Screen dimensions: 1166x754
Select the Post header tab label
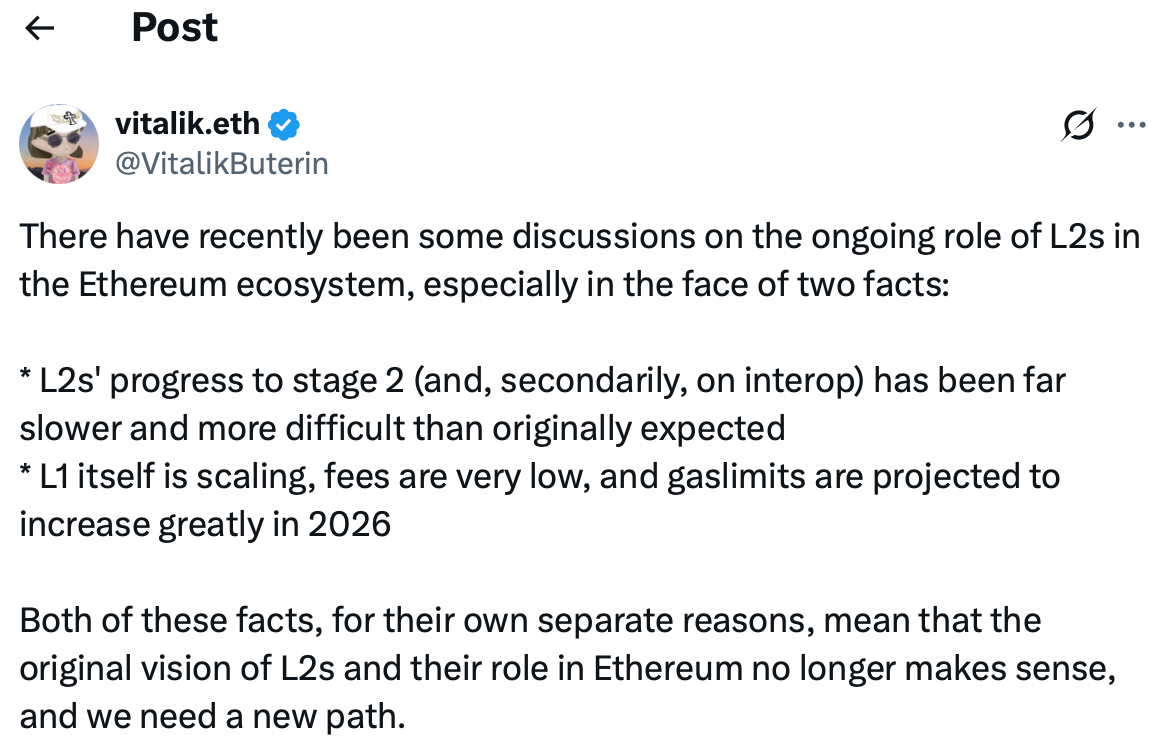point(174,28)
